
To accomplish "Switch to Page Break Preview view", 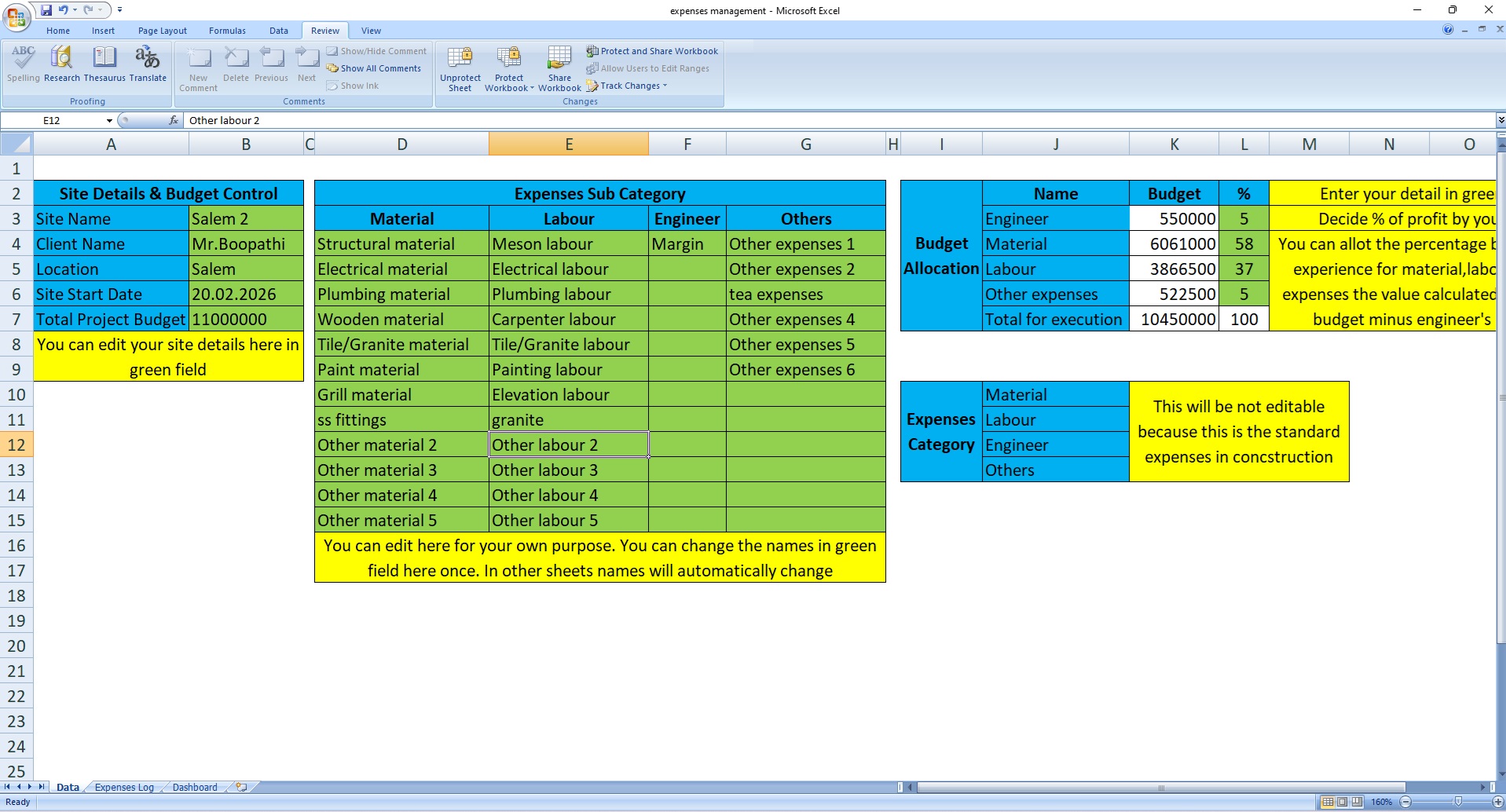I will pyautogui.click(x=1357, y=802).
